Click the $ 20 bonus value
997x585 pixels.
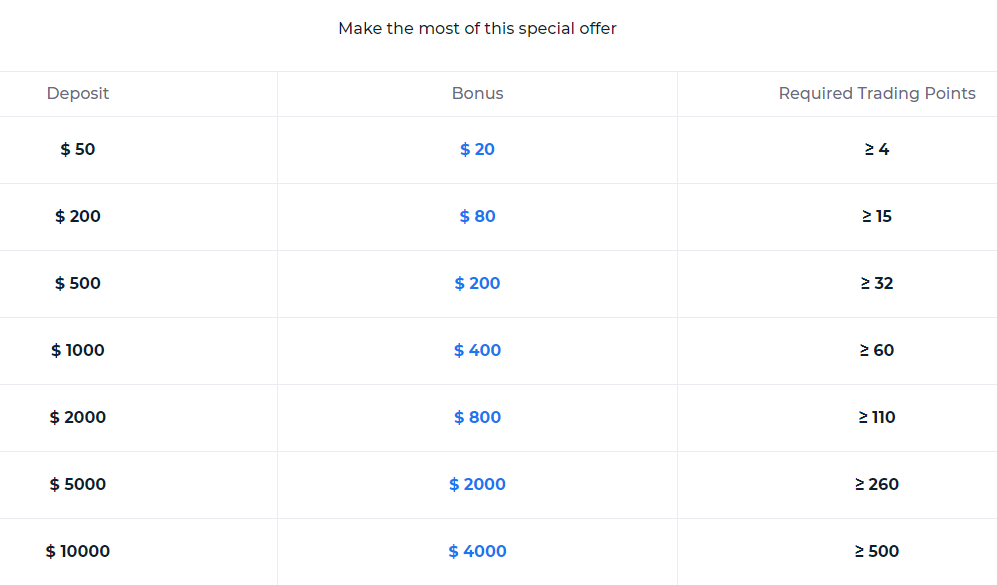(x=477, y=149)
